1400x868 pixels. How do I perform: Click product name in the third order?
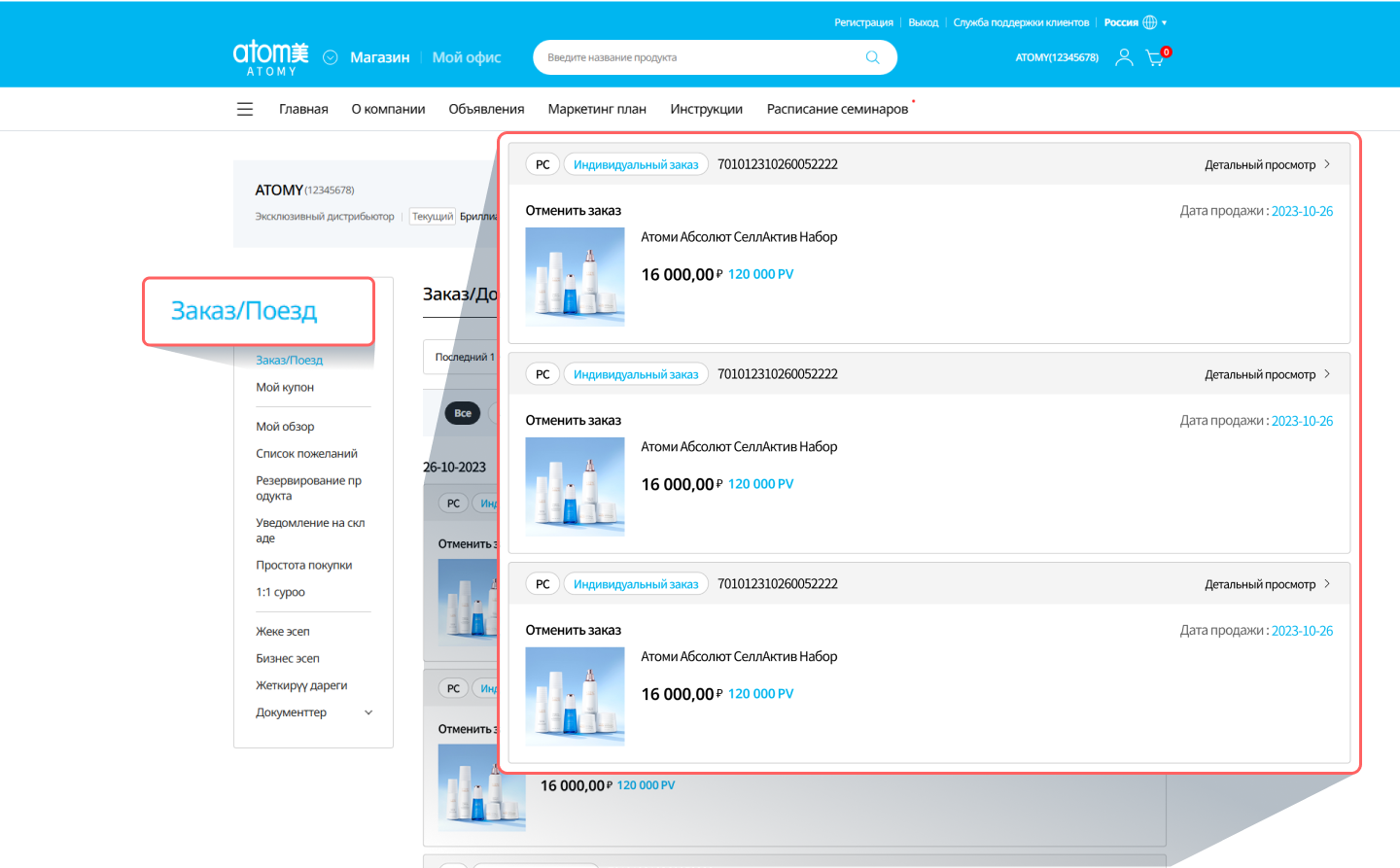point(739,656)
